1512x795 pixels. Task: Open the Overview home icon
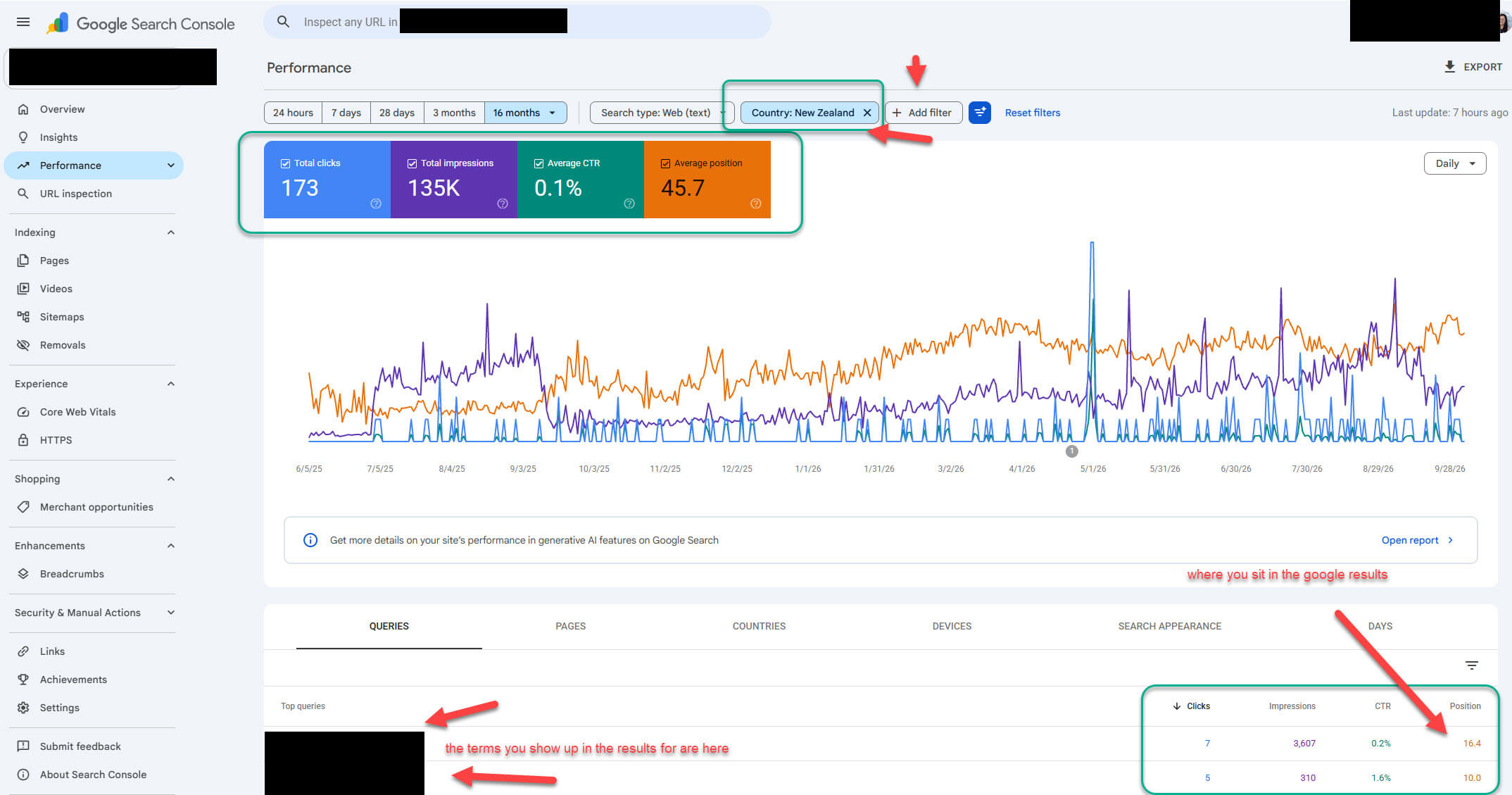pos(23,109)
